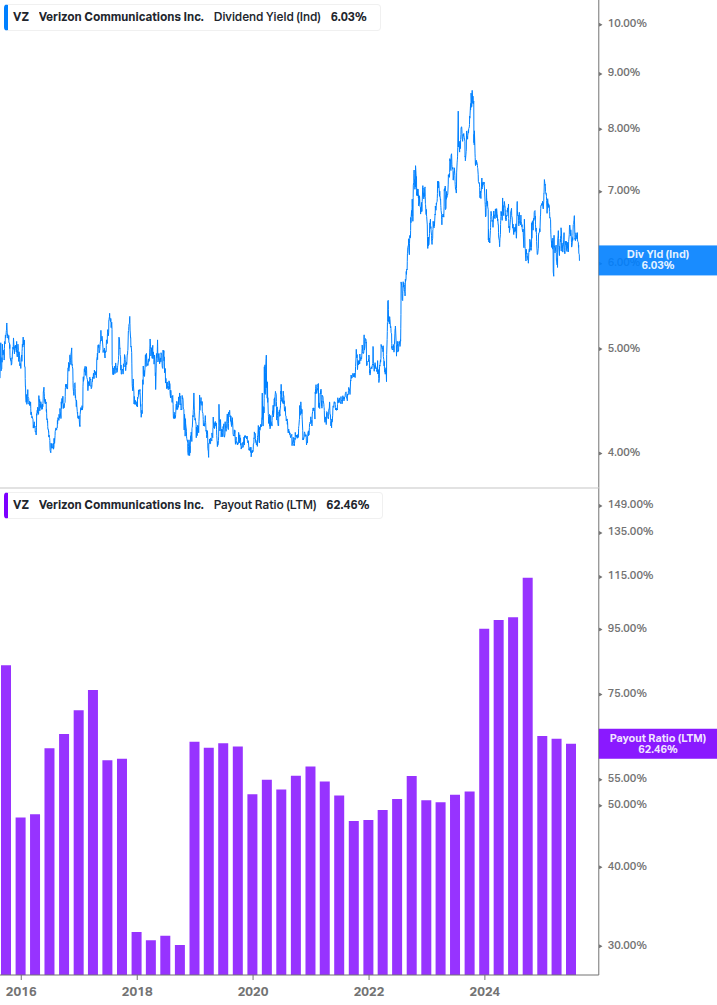Image resolution: width=717 pixels, height=1005 pixels.
Task: Click the 30.00% payout axis label
Action: (627, 945)
